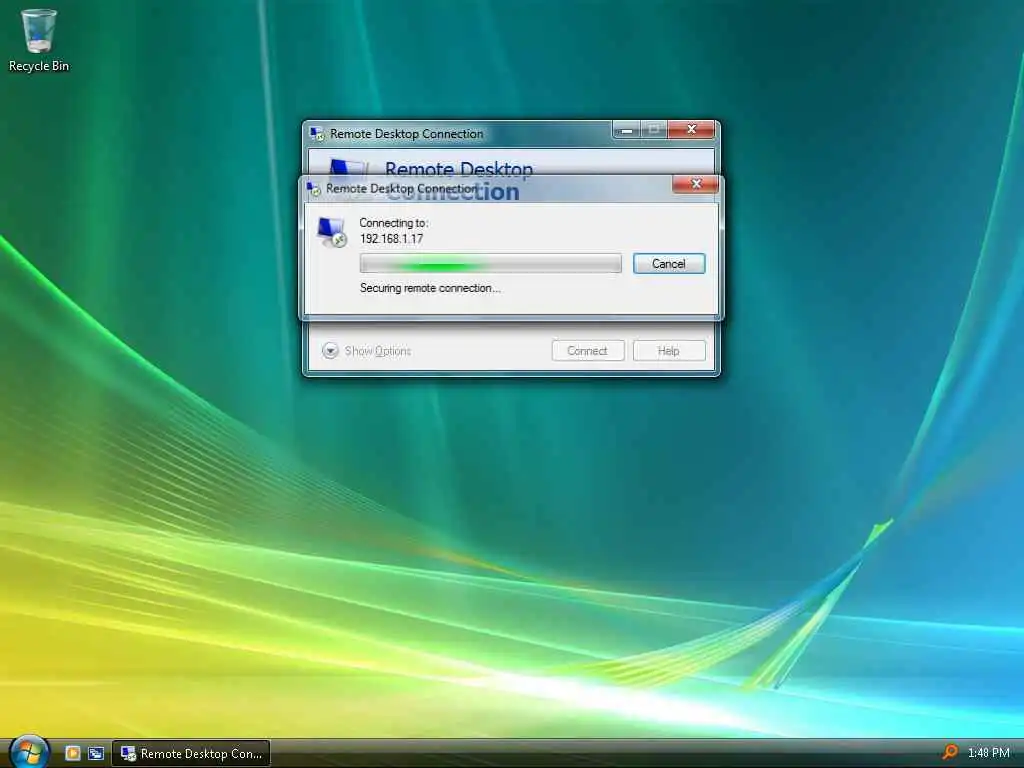
Task: Expand Show Options in the main RDC window
Action: click(x=366, y=351)
